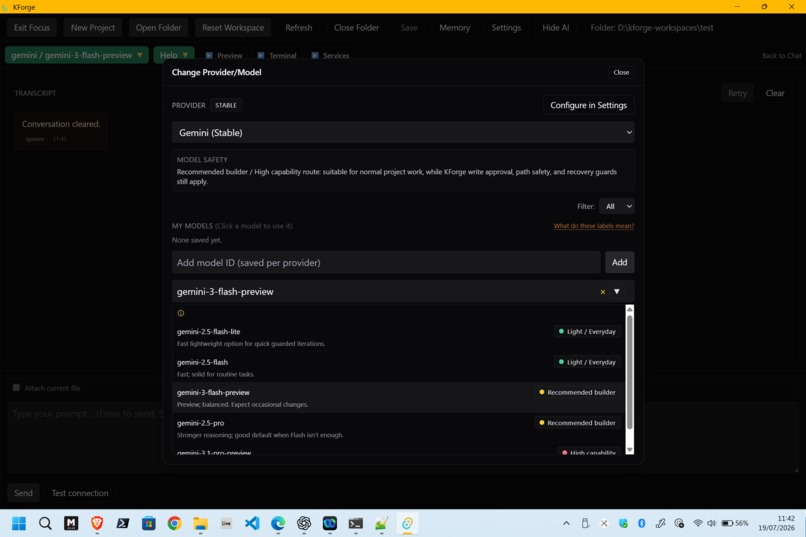Viewport: 806px width, 537px height.
Task: Launch the Brave browser from the taskbar
Action: [97, 523]
